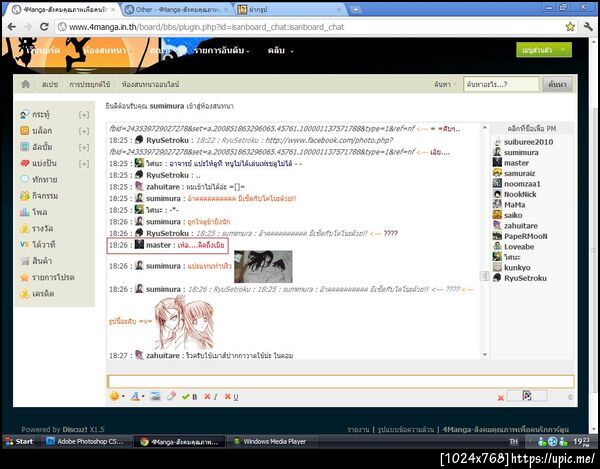Click the chat room menu in top navigation

107,50
